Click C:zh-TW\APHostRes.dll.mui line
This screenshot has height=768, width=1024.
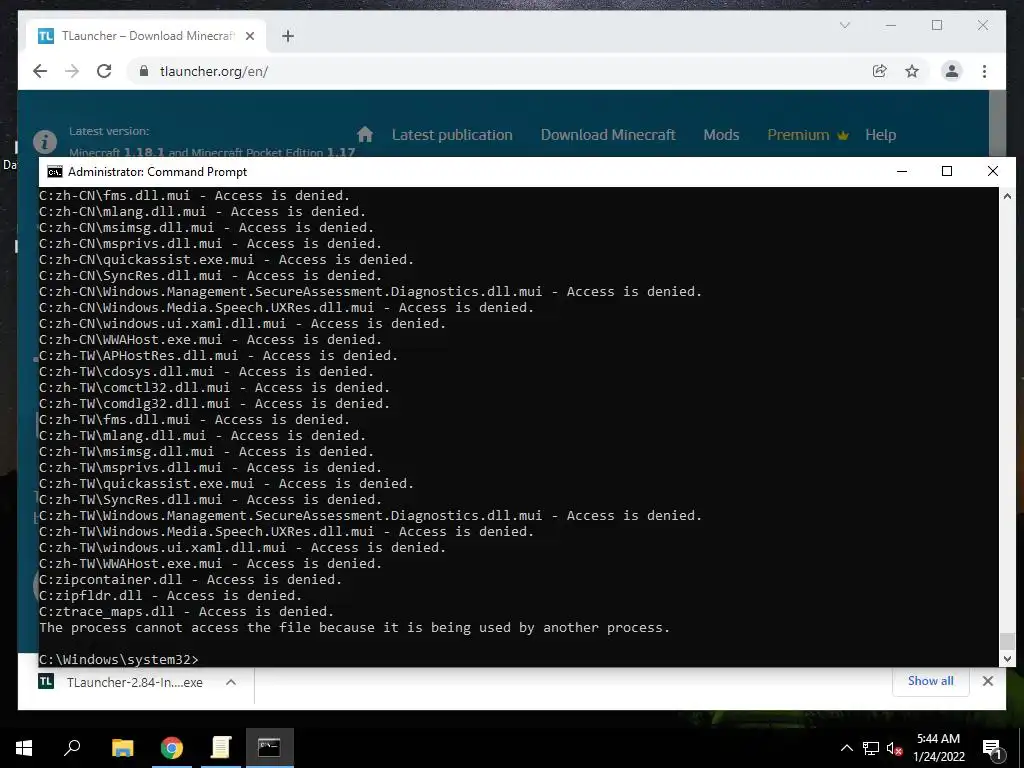(218, 356)
